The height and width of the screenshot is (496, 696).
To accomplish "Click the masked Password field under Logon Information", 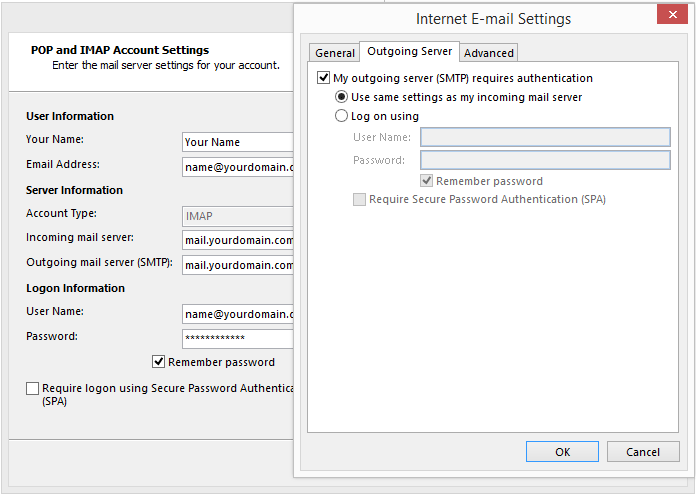I will tap(238, 338).
